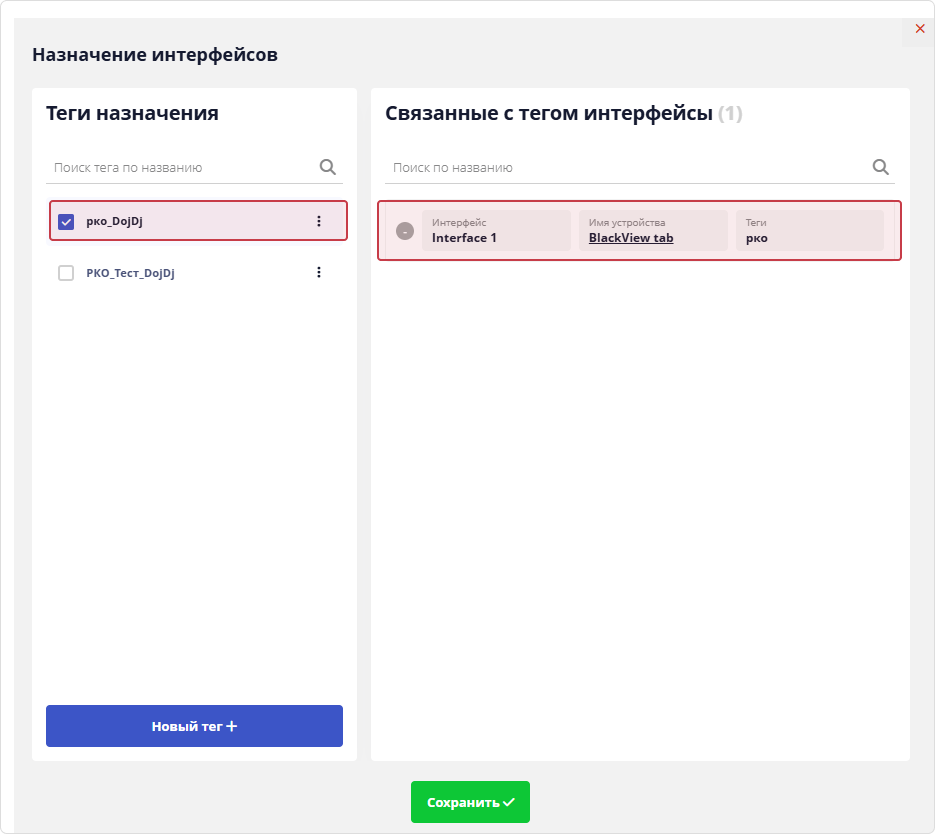Image resolution: width=935 pixels, height=834 pixels.
Task: Click the magnifier icon in tag search
Action: coord(328,166)
